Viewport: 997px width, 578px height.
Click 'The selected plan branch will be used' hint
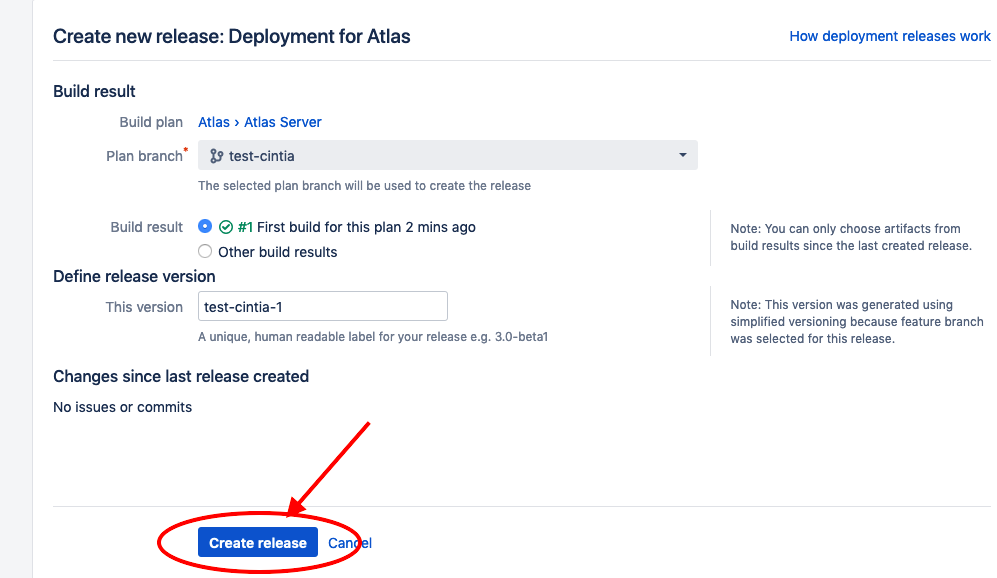pos(364,186)
